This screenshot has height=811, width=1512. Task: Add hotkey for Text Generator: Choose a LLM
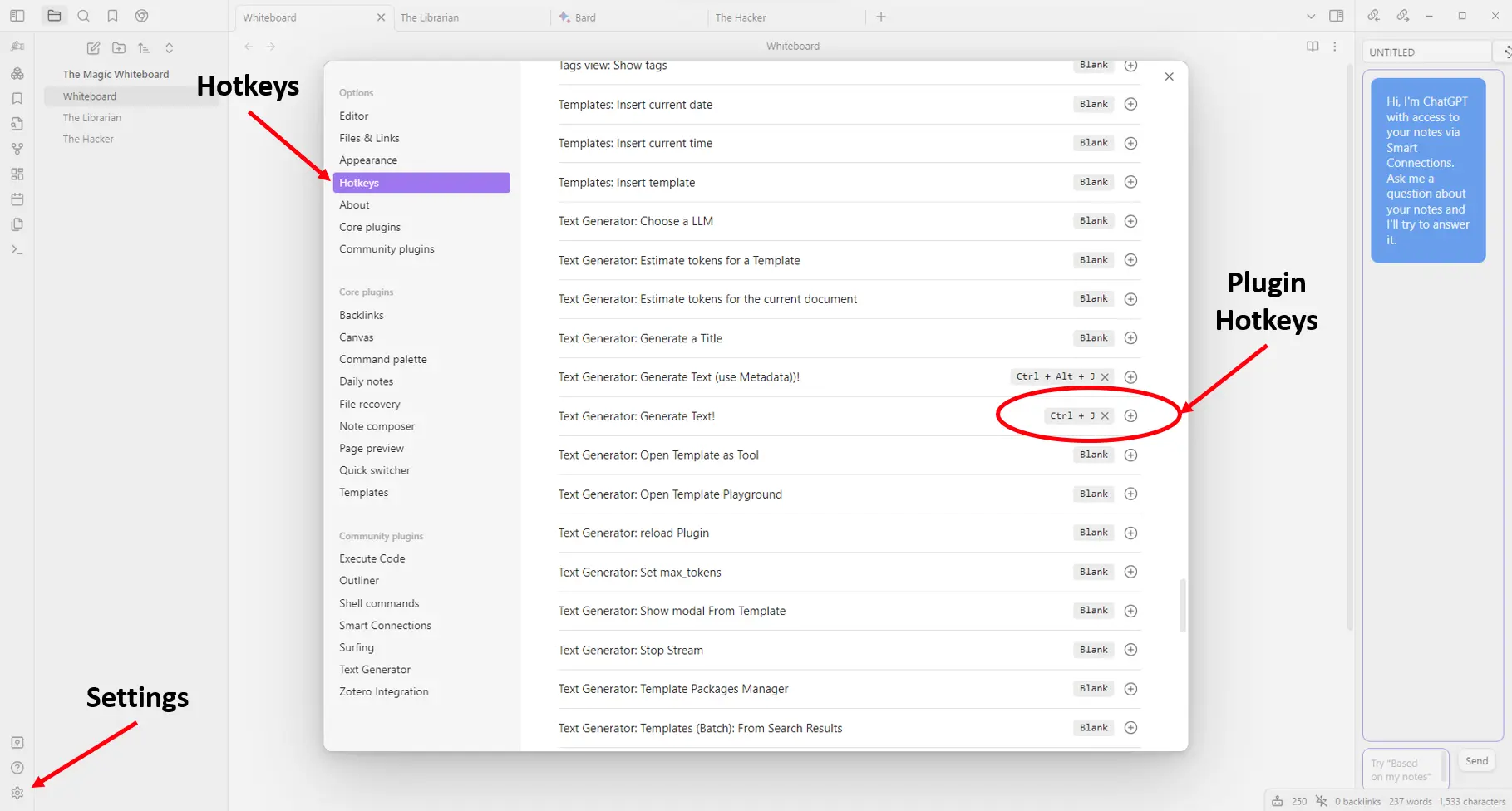(1130, 221)
